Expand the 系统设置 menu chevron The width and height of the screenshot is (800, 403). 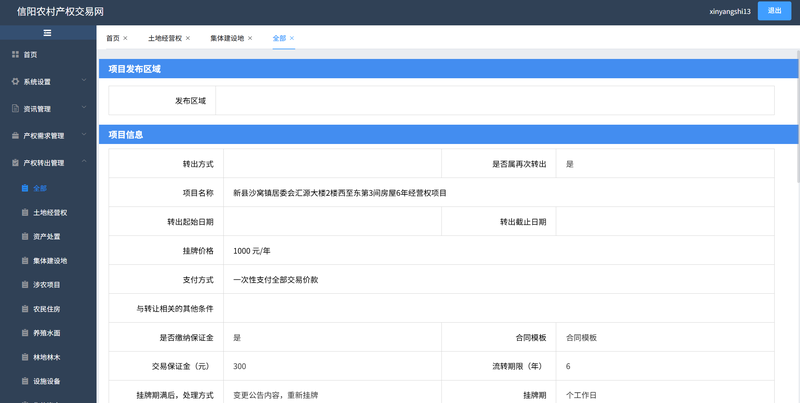pos(84,81)
